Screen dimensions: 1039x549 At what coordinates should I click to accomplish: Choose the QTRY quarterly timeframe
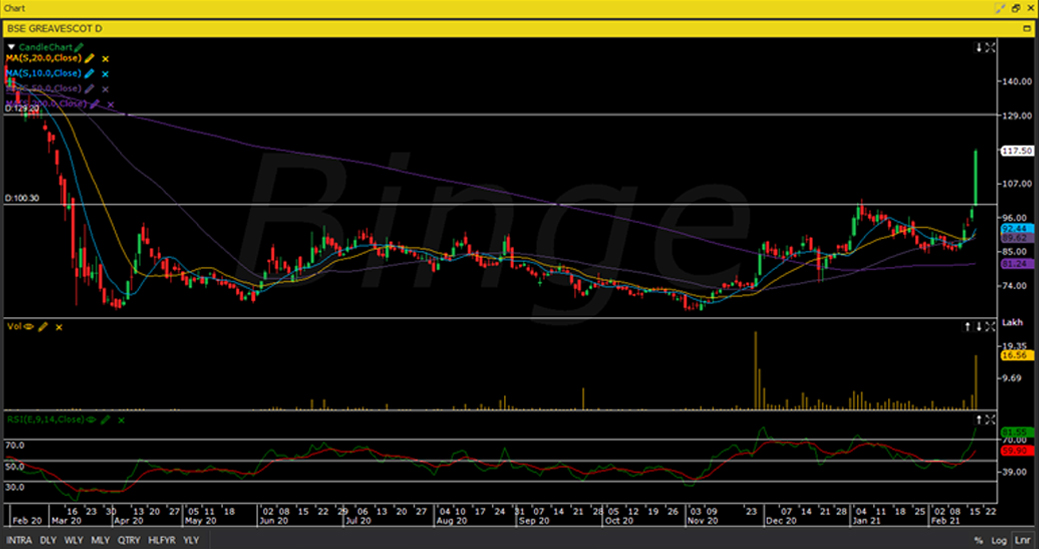(129, 540)
